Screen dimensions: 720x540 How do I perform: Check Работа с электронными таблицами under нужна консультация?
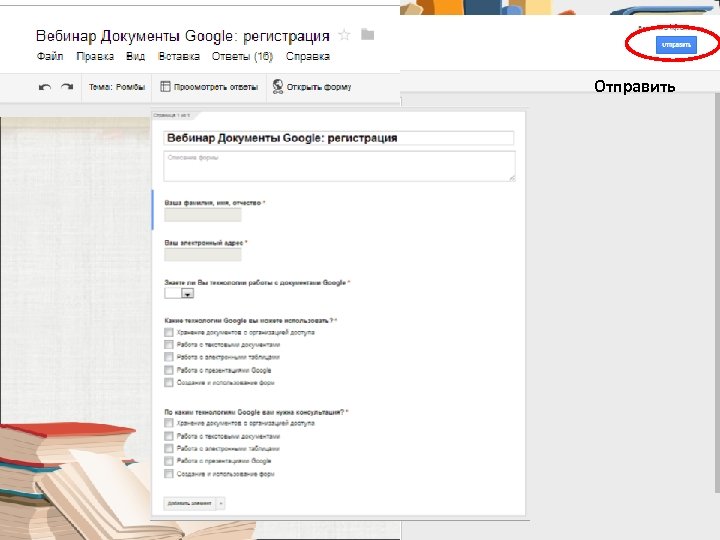(x=169, y=448)
